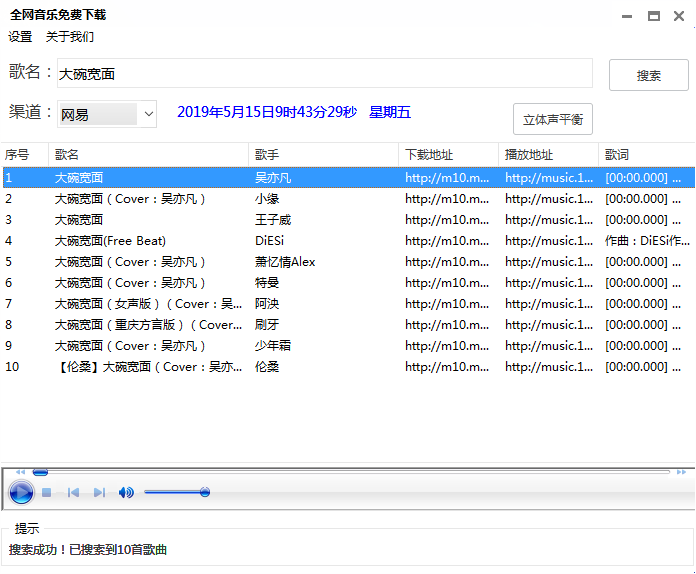Click the rewind arrows left of seek bar
The height and width of the screenshot is (574, 696).
(20, 472)
